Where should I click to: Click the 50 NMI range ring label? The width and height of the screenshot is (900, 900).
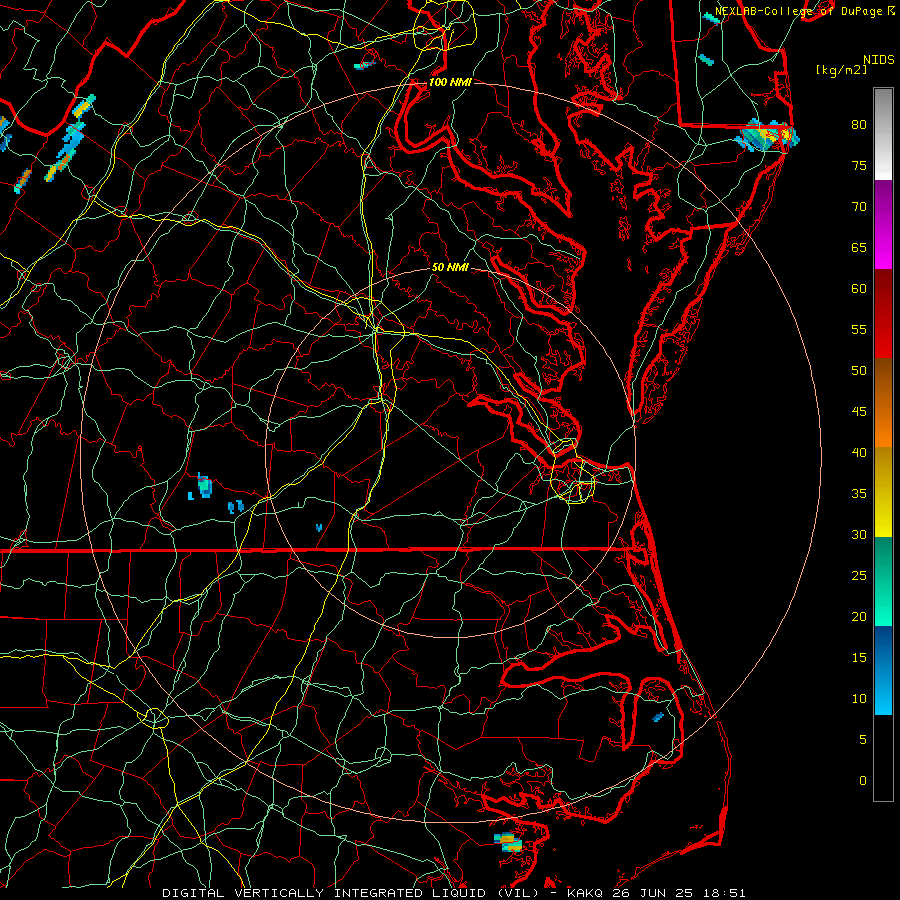[x=450, y=267]
